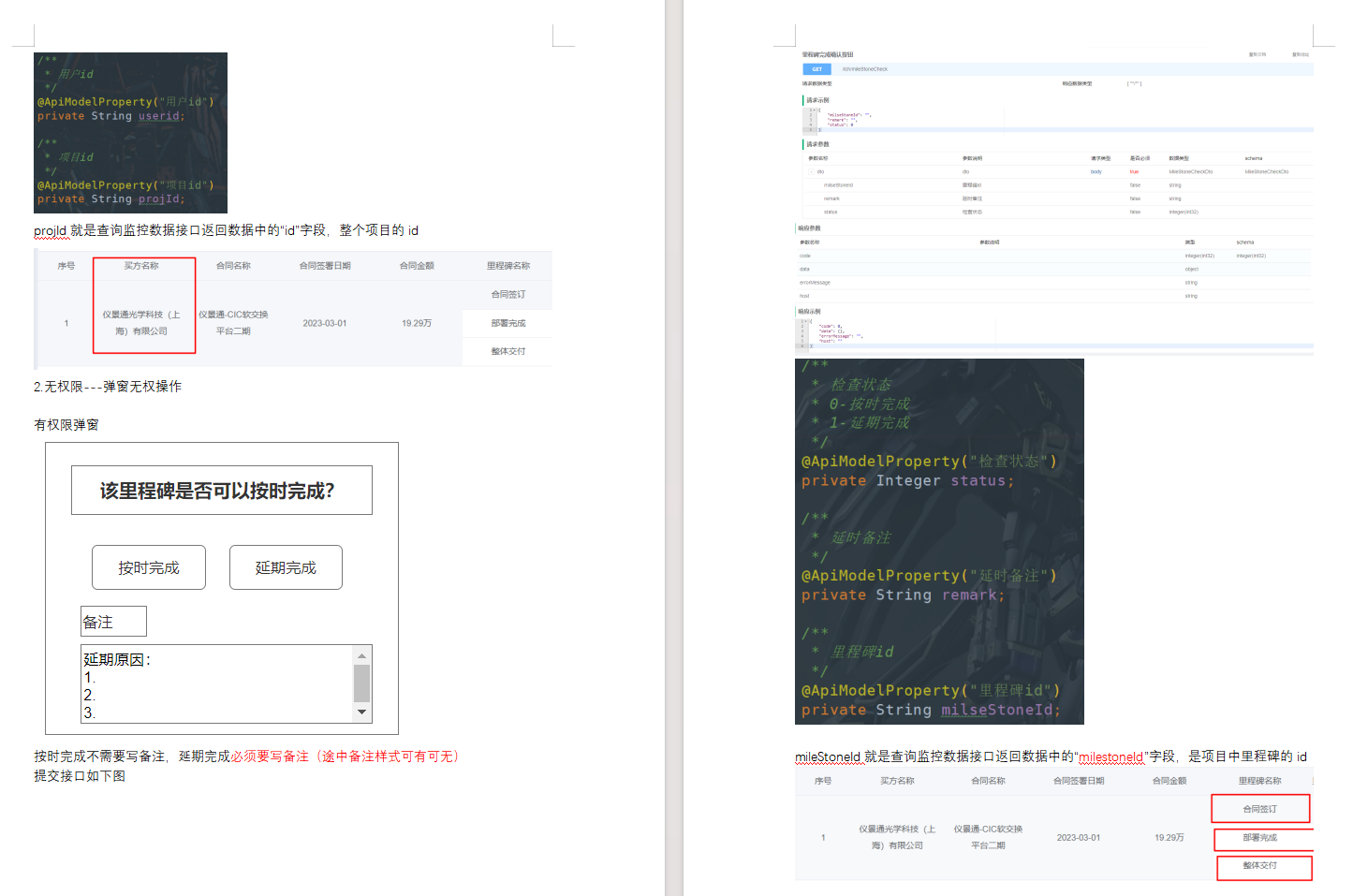Collapse the dto row expander
1353x896 pixels.
point(811,171)
